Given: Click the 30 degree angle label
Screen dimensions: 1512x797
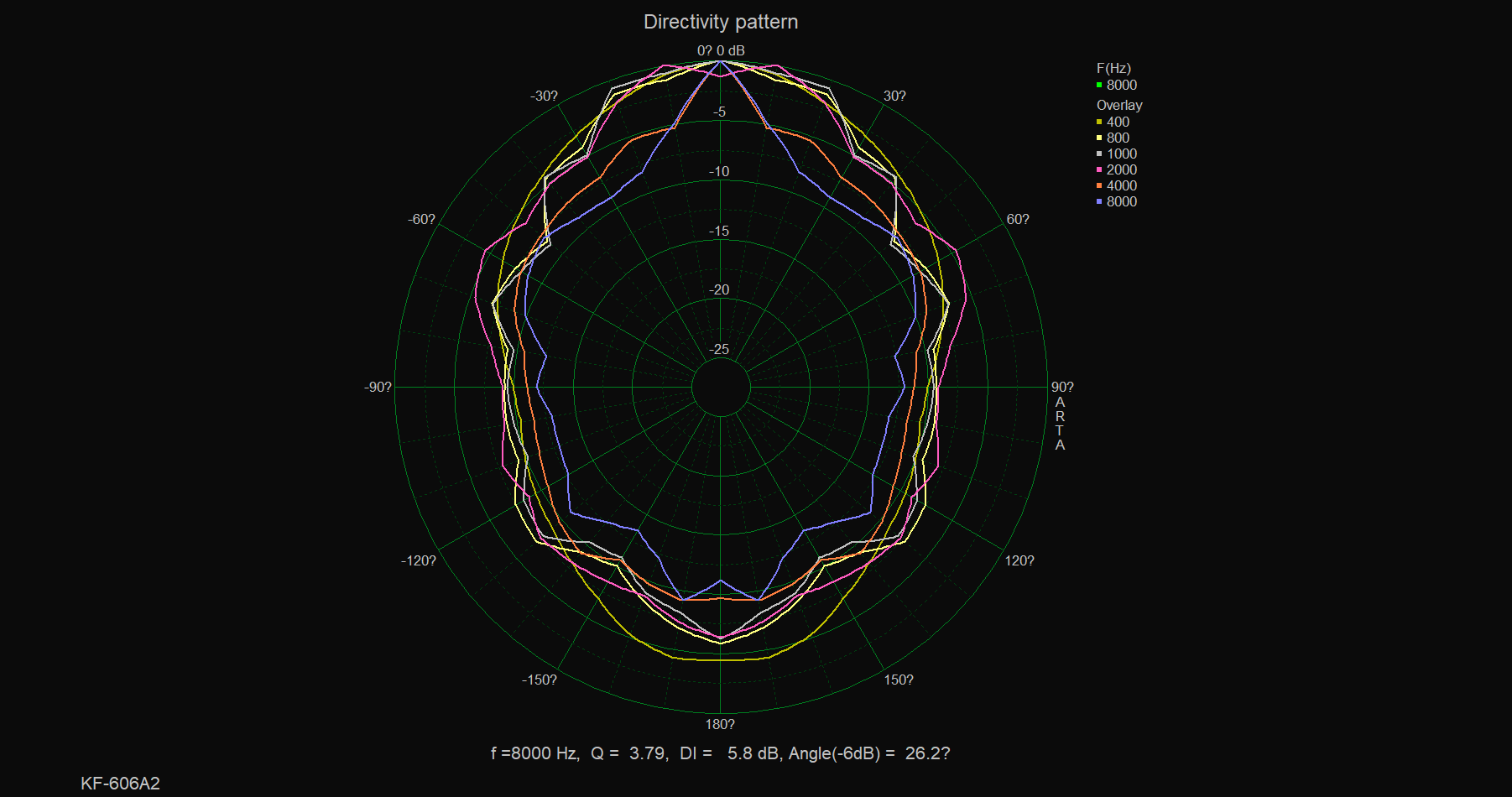Looking at the screenshot, I should click(x=894, y=96).
